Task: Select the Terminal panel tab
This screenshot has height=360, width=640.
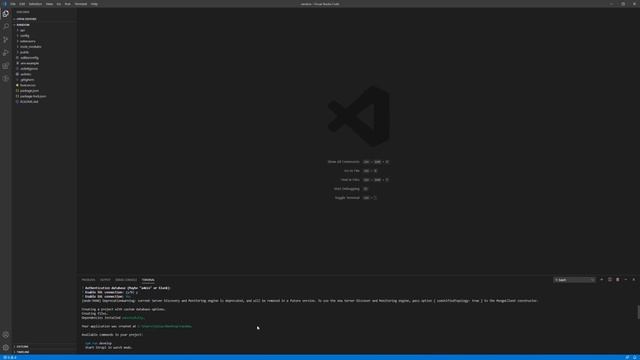Action: pos(148,280)
